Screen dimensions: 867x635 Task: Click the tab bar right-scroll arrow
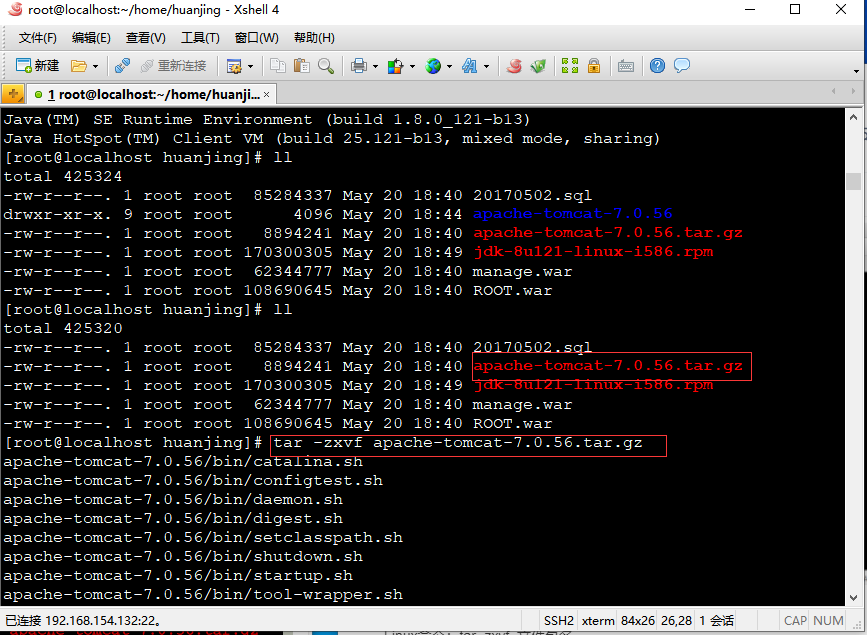click(x=853, y=91)
